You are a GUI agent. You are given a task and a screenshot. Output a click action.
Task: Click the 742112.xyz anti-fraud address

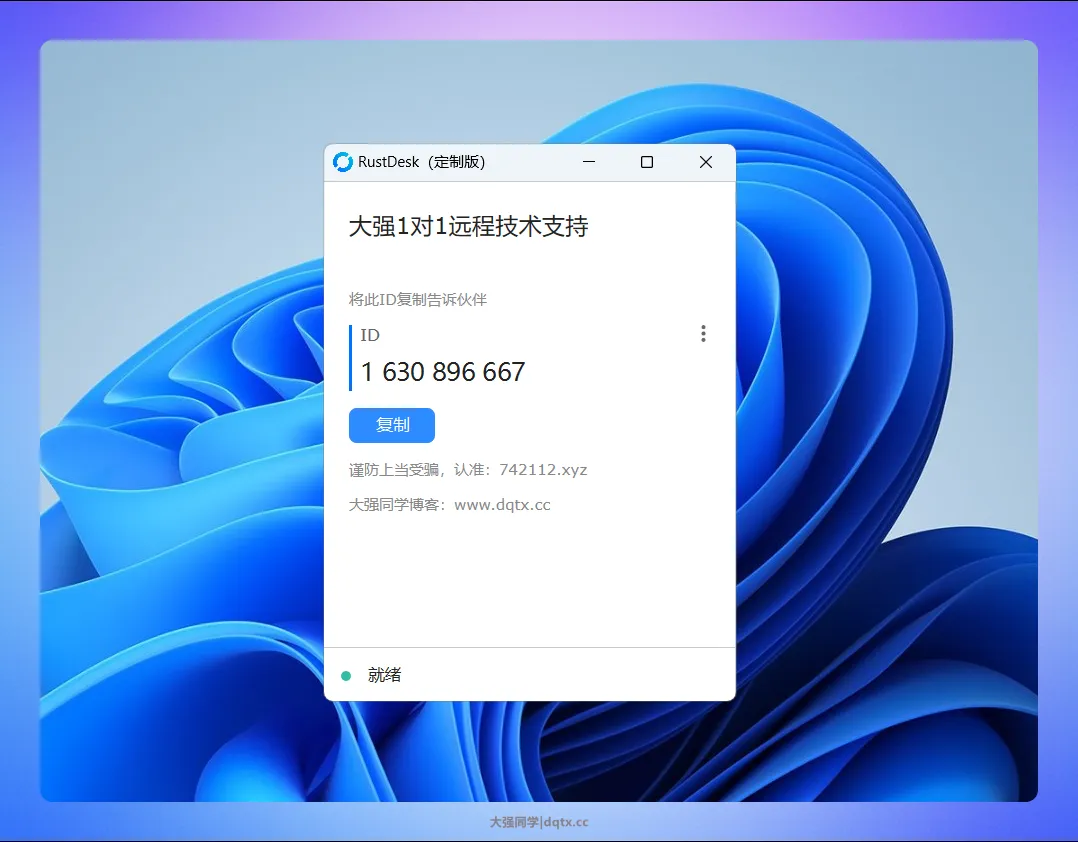point(543,470)
